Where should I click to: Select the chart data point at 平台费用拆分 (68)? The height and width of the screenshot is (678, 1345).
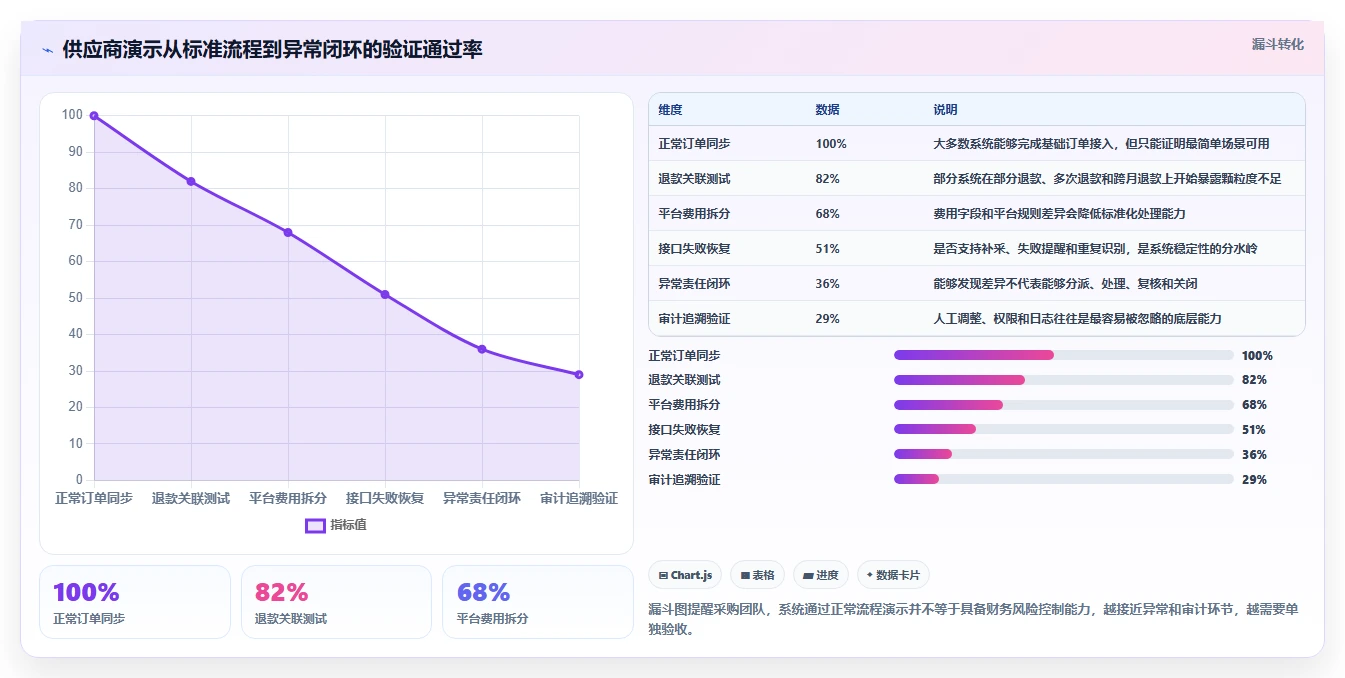[x=288, y=232]
